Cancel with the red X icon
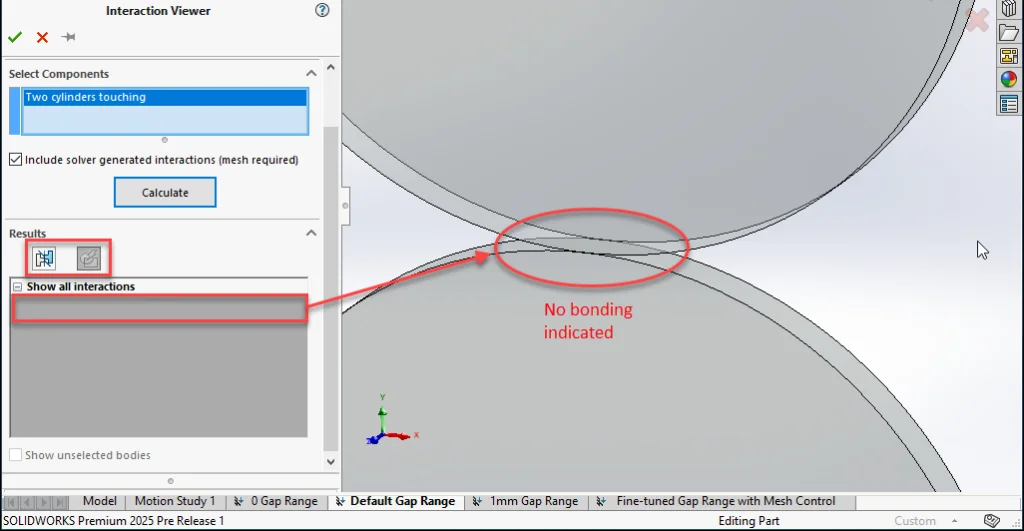This screenshot has height=531, width=1024. [42, 37]
